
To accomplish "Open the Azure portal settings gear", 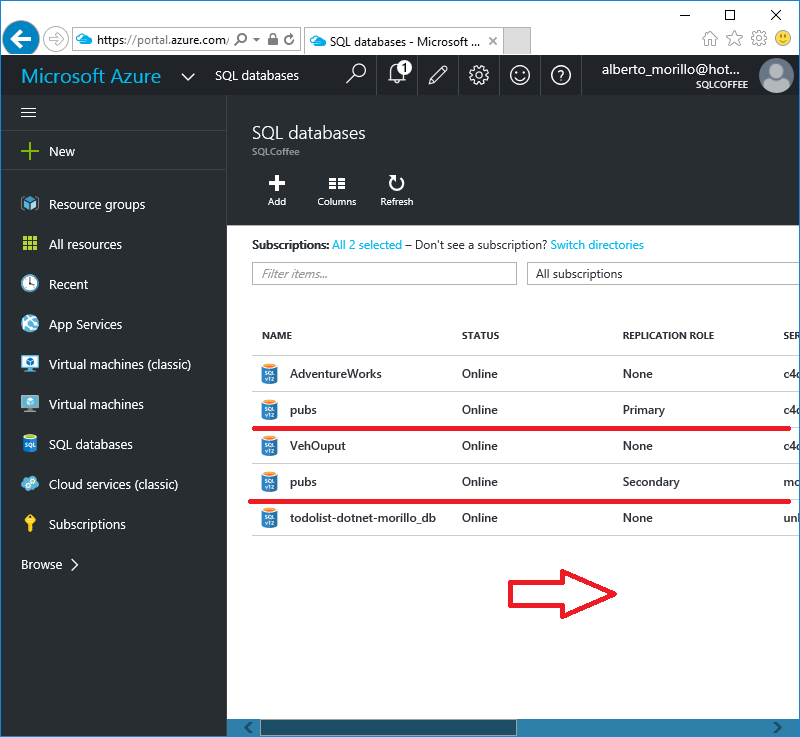I will click(x=479, y=75).
